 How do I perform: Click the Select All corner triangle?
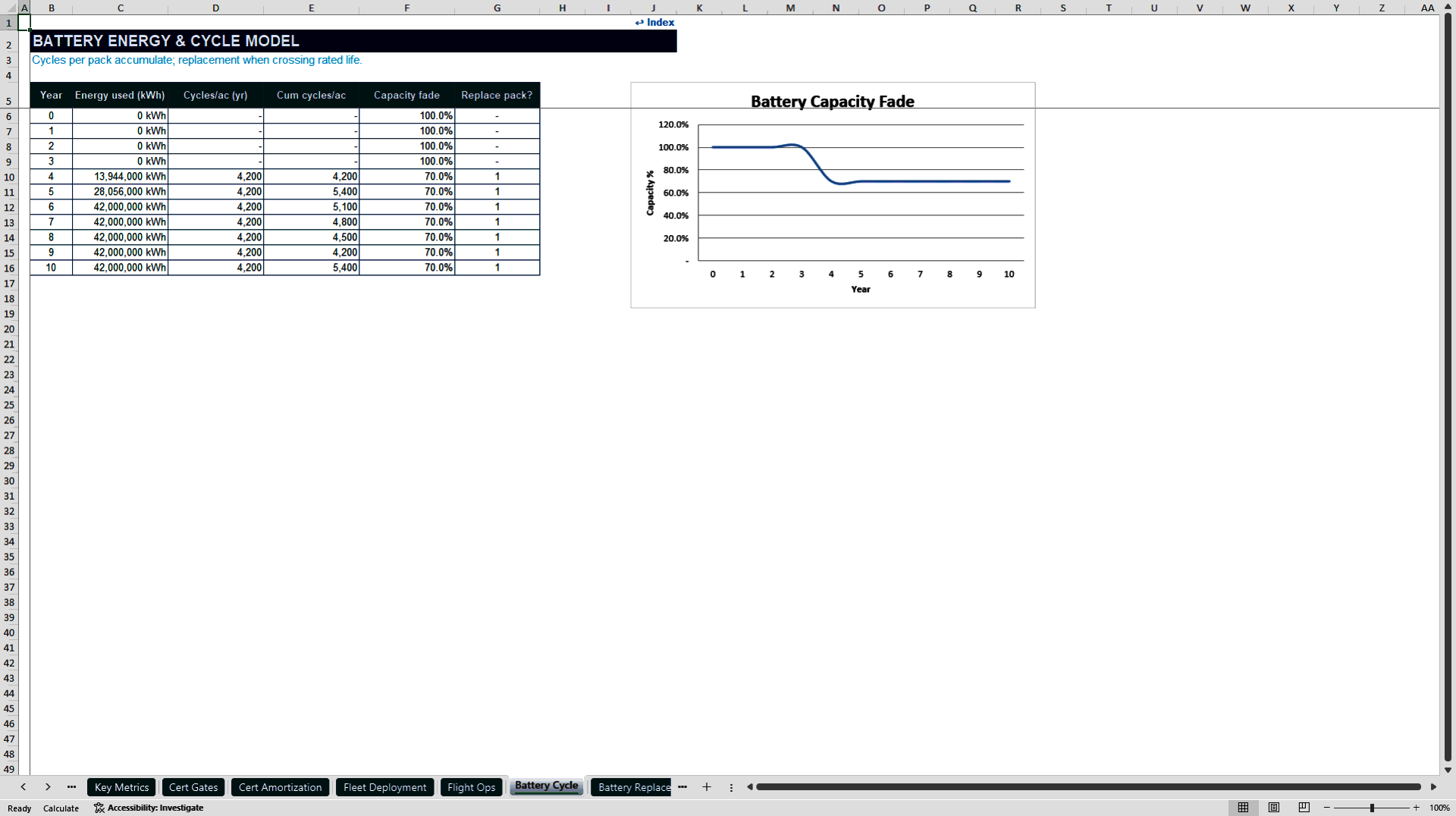coord(9,8)
